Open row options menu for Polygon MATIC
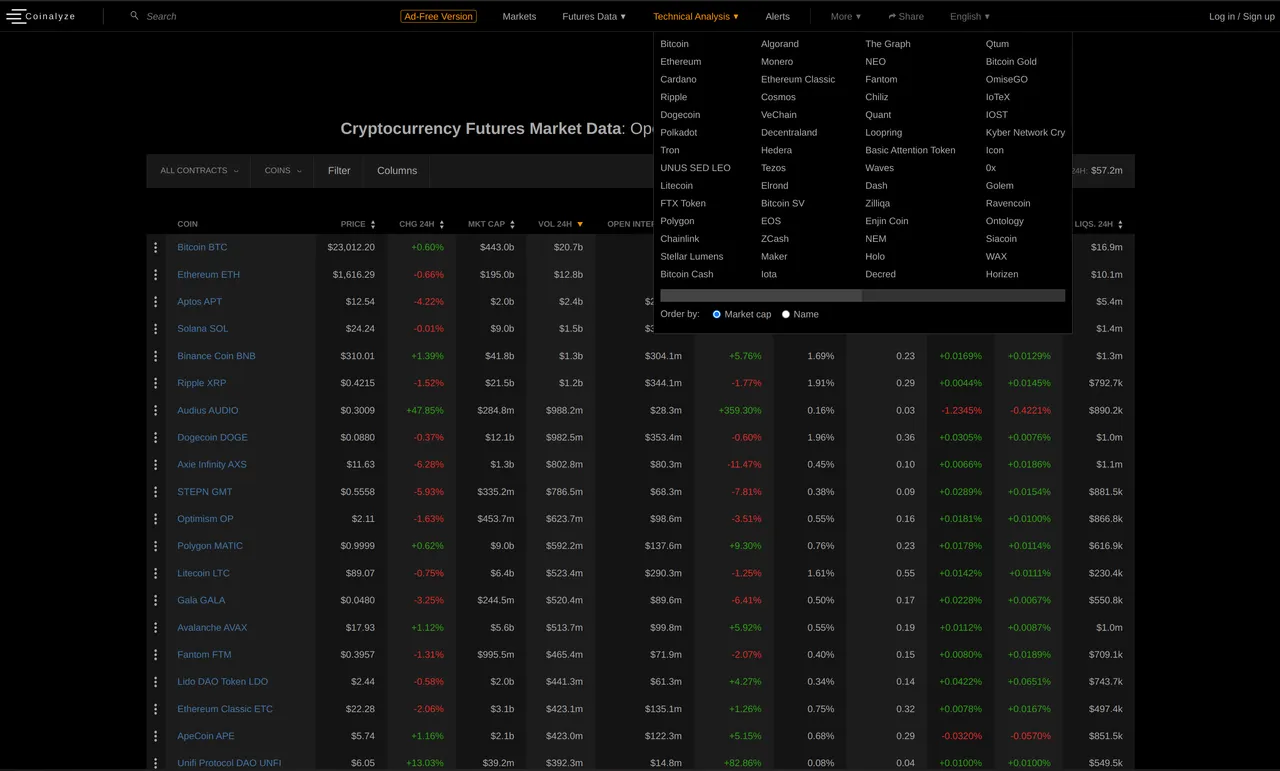The height and width of the screenshot is (771, 1280). tap(156, 546)
